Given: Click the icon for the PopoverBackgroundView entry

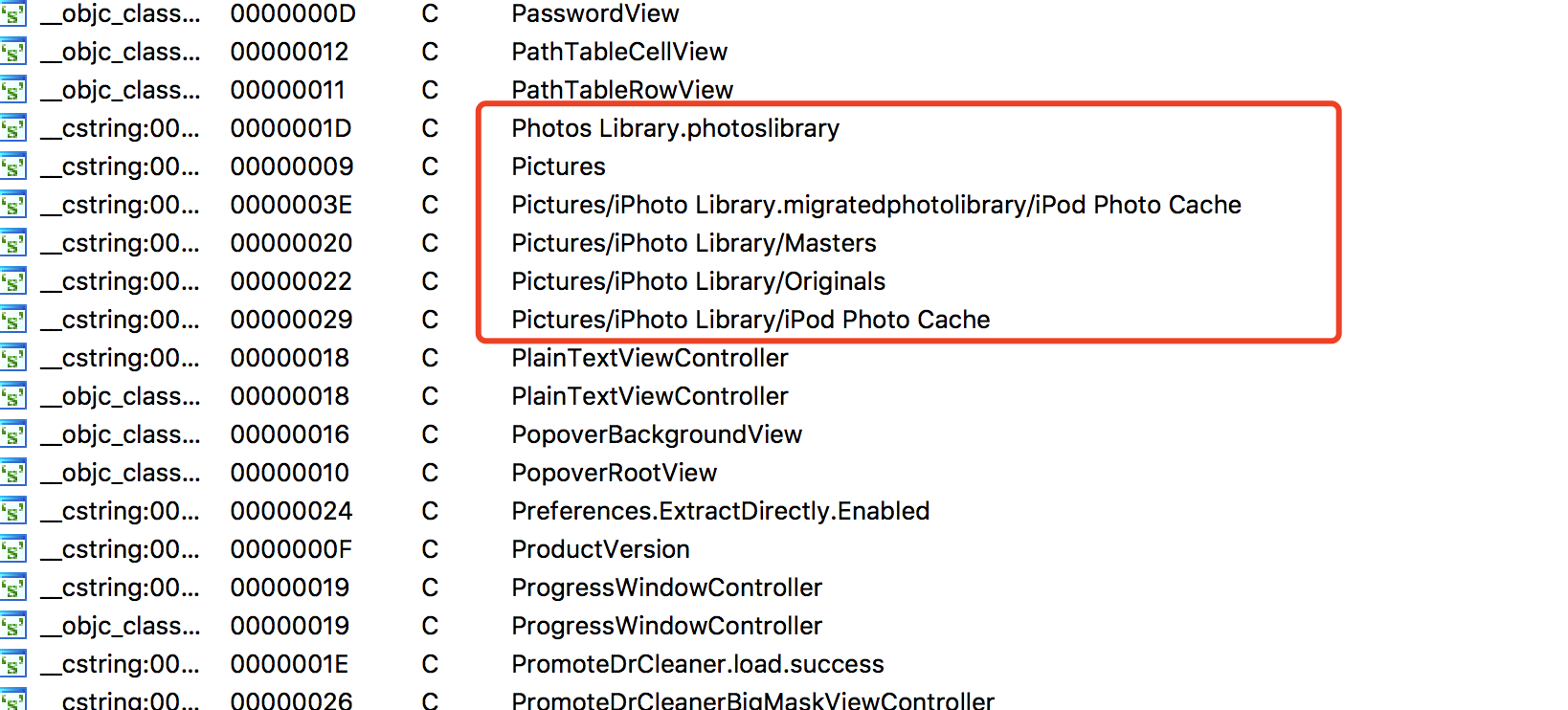Looking at the screenshot, I should click(x=12, y=435).
